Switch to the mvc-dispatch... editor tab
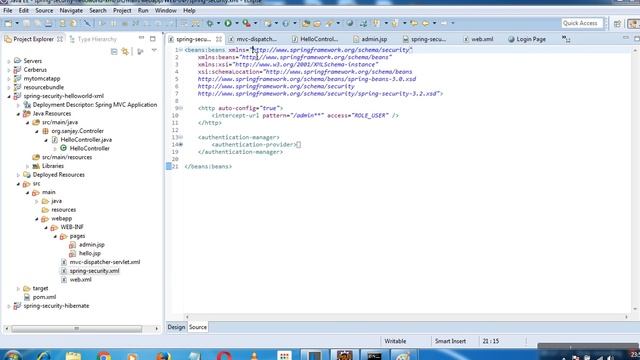Screen dimensions: 640x360 coord(253,39)
